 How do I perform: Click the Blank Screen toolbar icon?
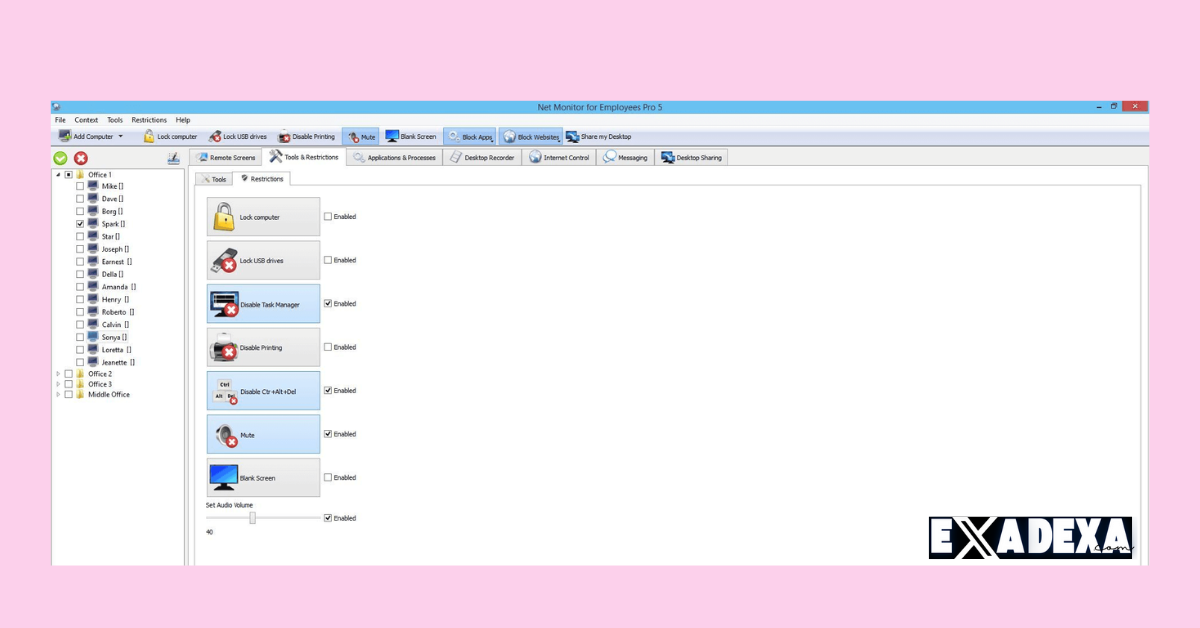410,136
